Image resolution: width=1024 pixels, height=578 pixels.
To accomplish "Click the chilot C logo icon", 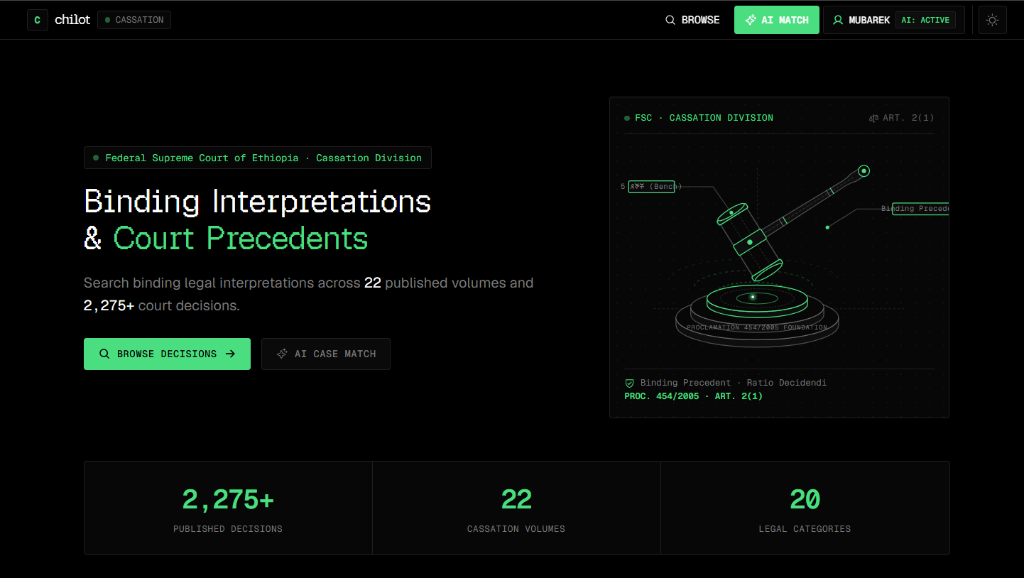I will pyautogui.click(x=37, y=20).
